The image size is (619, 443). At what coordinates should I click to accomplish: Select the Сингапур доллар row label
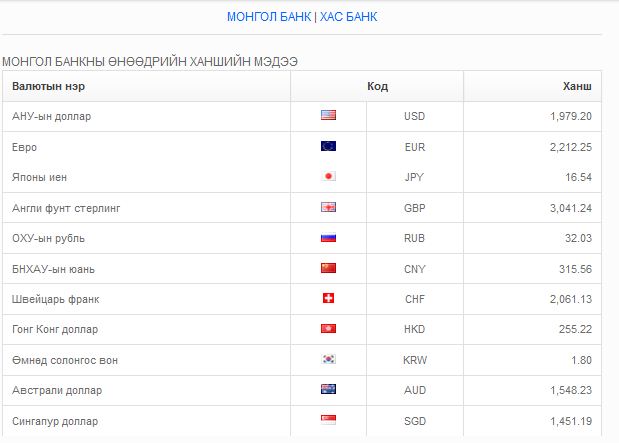55,421
